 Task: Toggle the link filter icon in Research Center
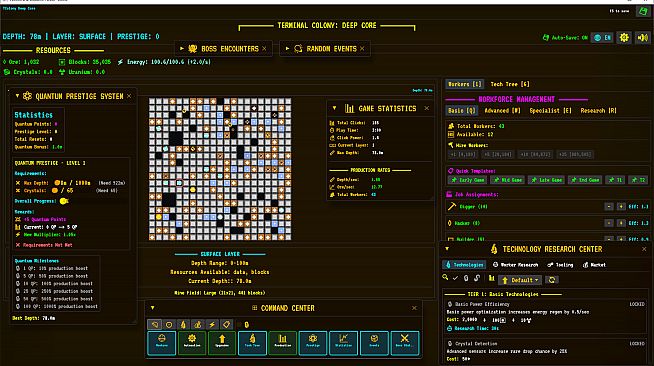click(477, 278)
